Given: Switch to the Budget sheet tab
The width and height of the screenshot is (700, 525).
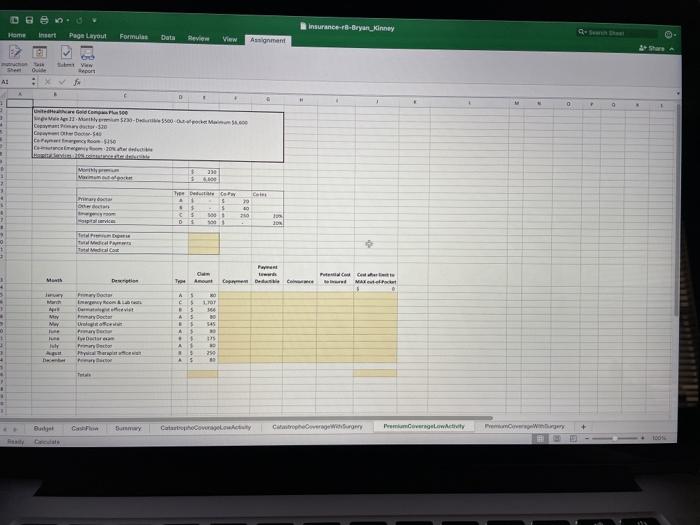Looking at the screenshot, I should pyautogui.click(x=44, y=428).
